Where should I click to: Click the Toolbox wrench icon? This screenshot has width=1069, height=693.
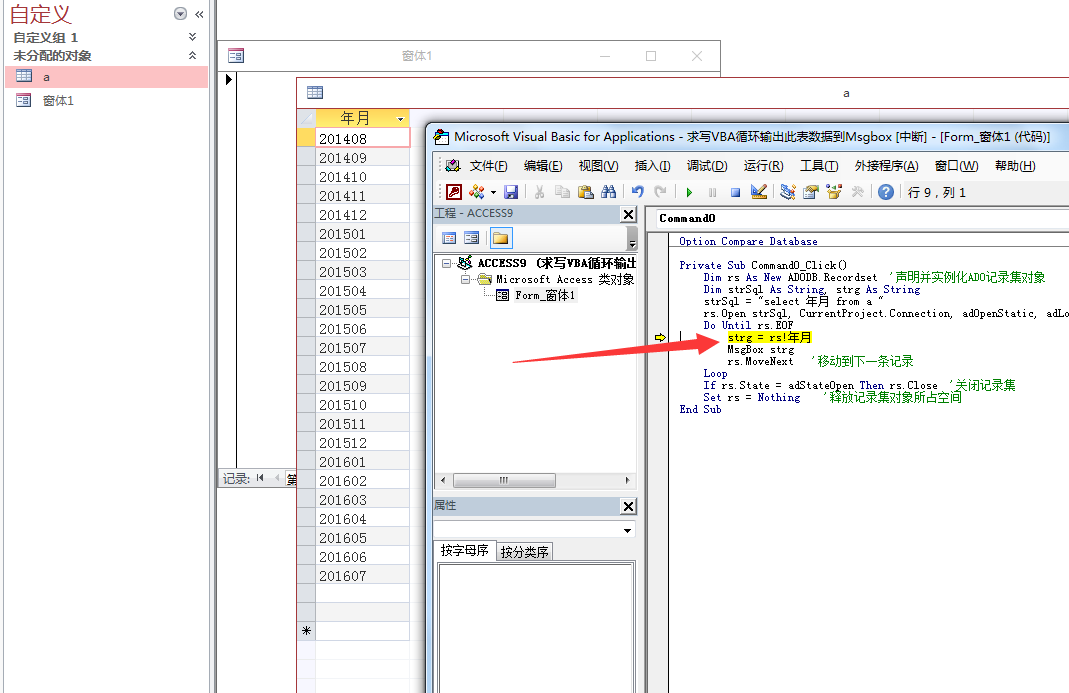tap(857, 192)
